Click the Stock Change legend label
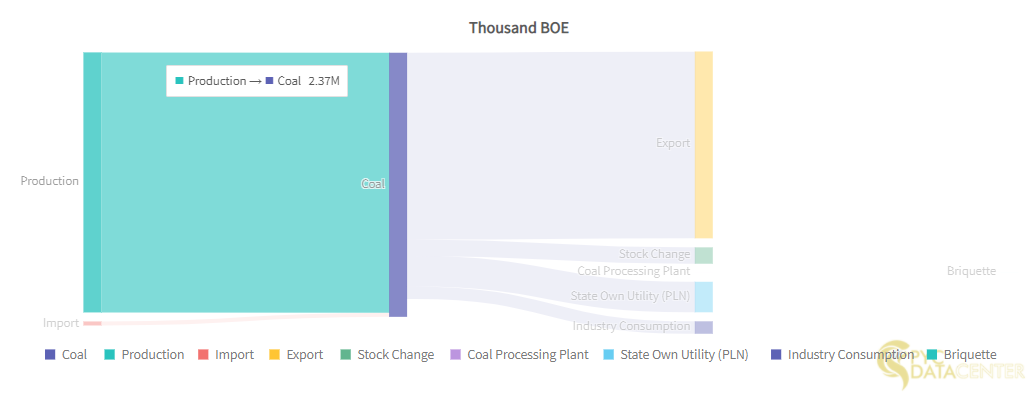Image resolution: width=1033 pixels, height=396 pixels. click(396, 355)
